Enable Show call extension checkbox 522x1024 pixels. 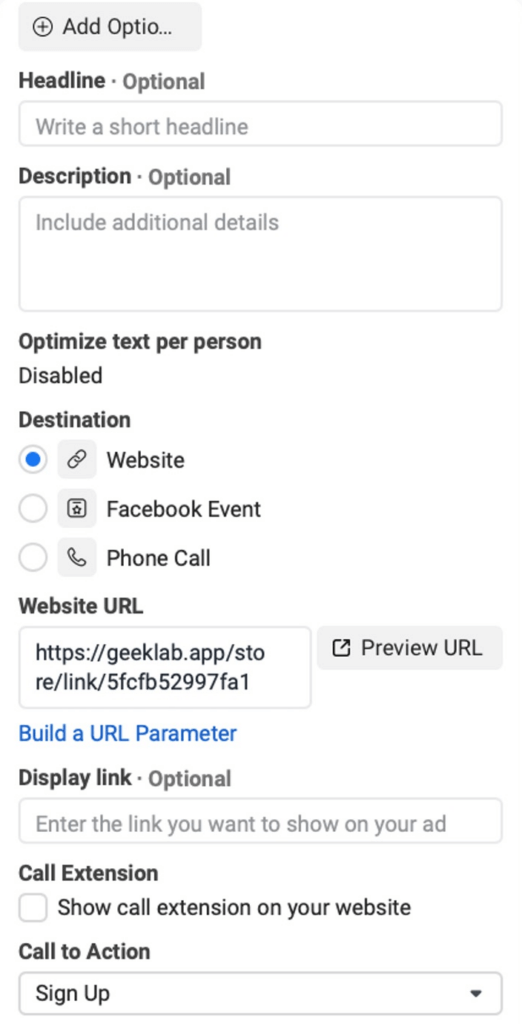click(x=33, y=908)
